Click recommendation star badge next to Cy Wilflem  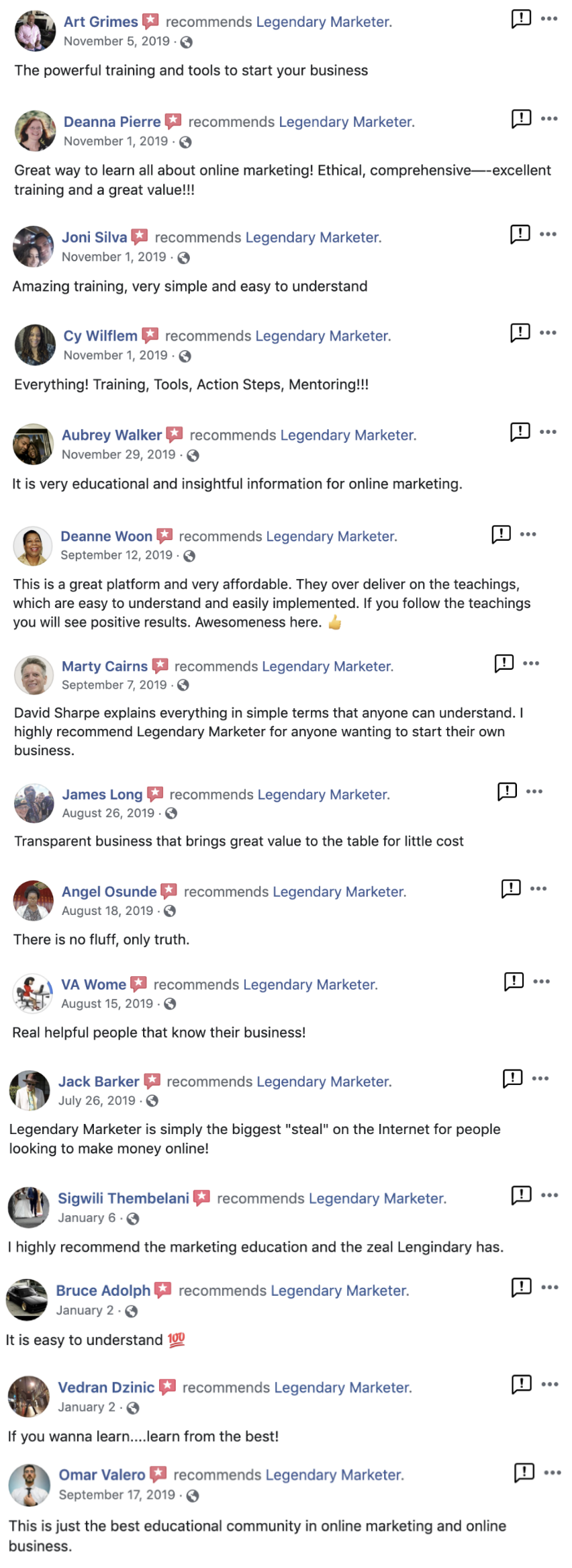click(x=150, y=335)
